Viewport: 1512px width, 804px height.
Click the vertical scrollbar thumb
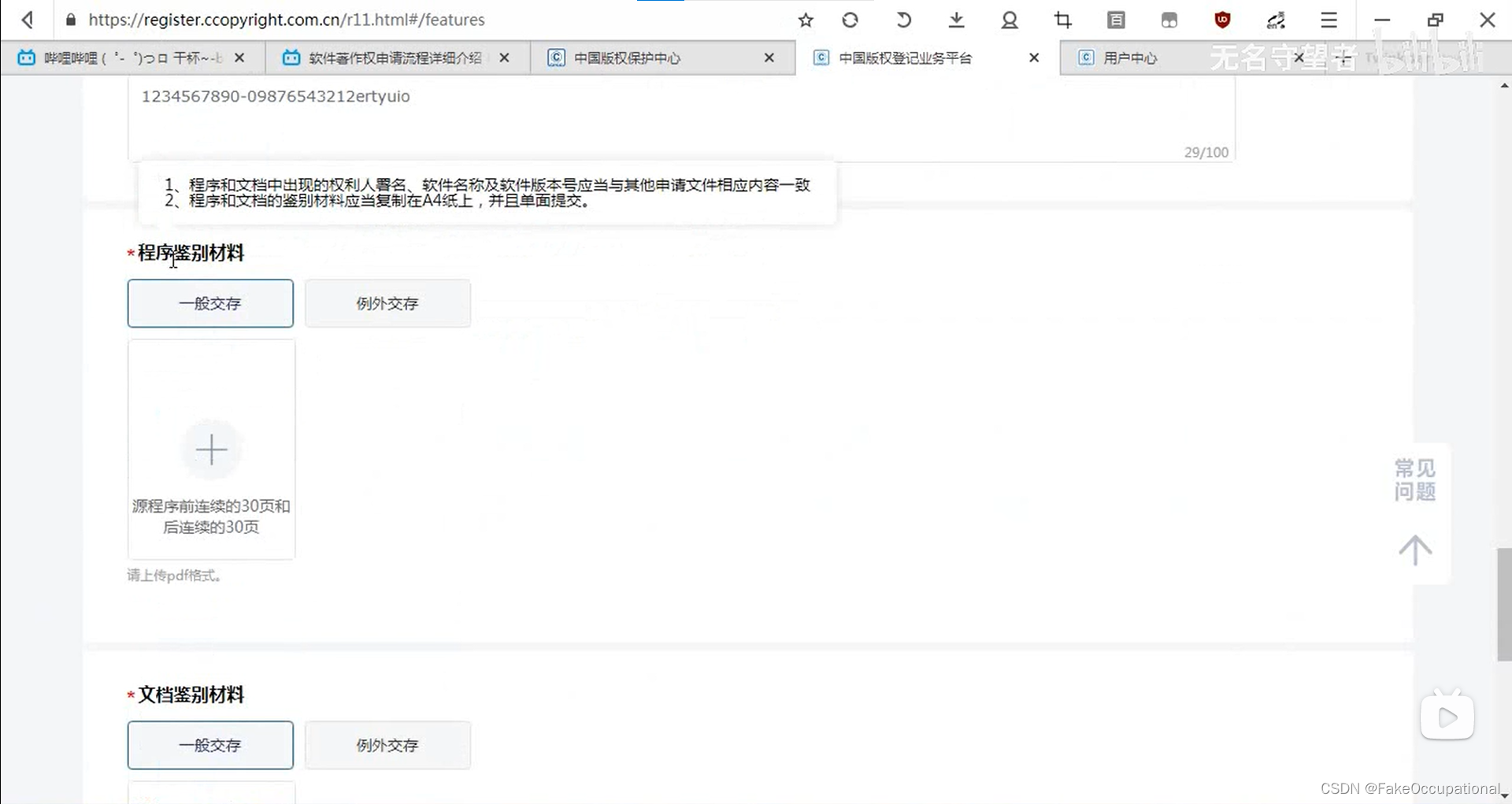[x=1504, y=605]
